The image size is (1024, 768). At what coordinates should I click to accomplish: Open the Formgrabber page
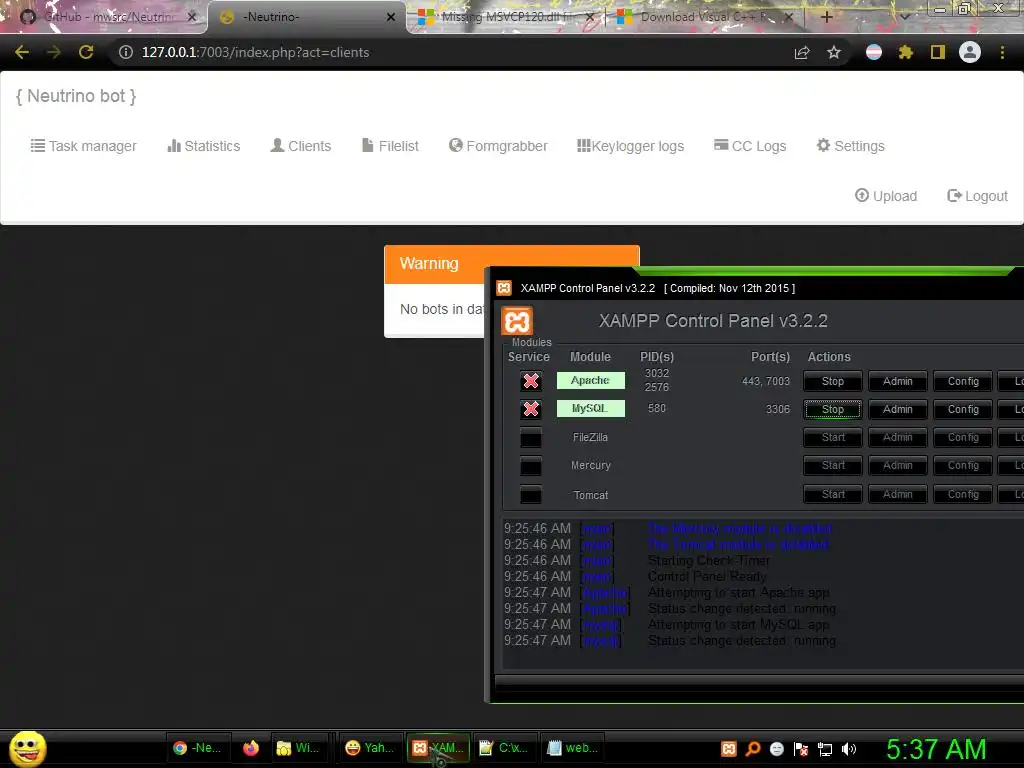pyautogui.click(x=498, y=146)
